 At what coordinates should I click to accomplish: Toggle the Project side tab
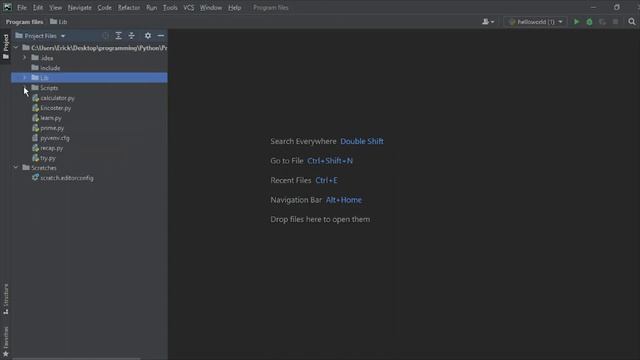6,46
